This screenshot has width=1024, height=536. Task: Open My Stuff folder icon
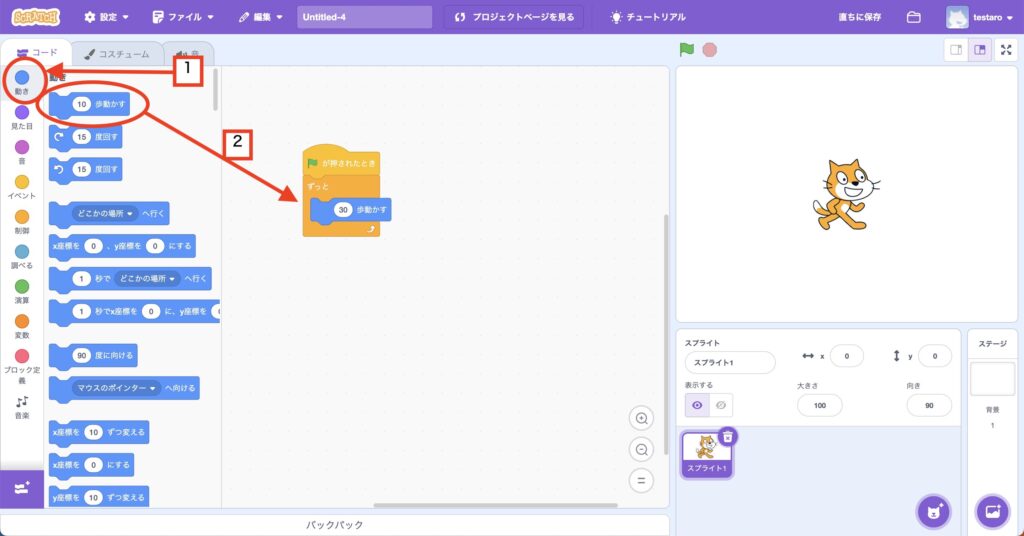(914, 17)
